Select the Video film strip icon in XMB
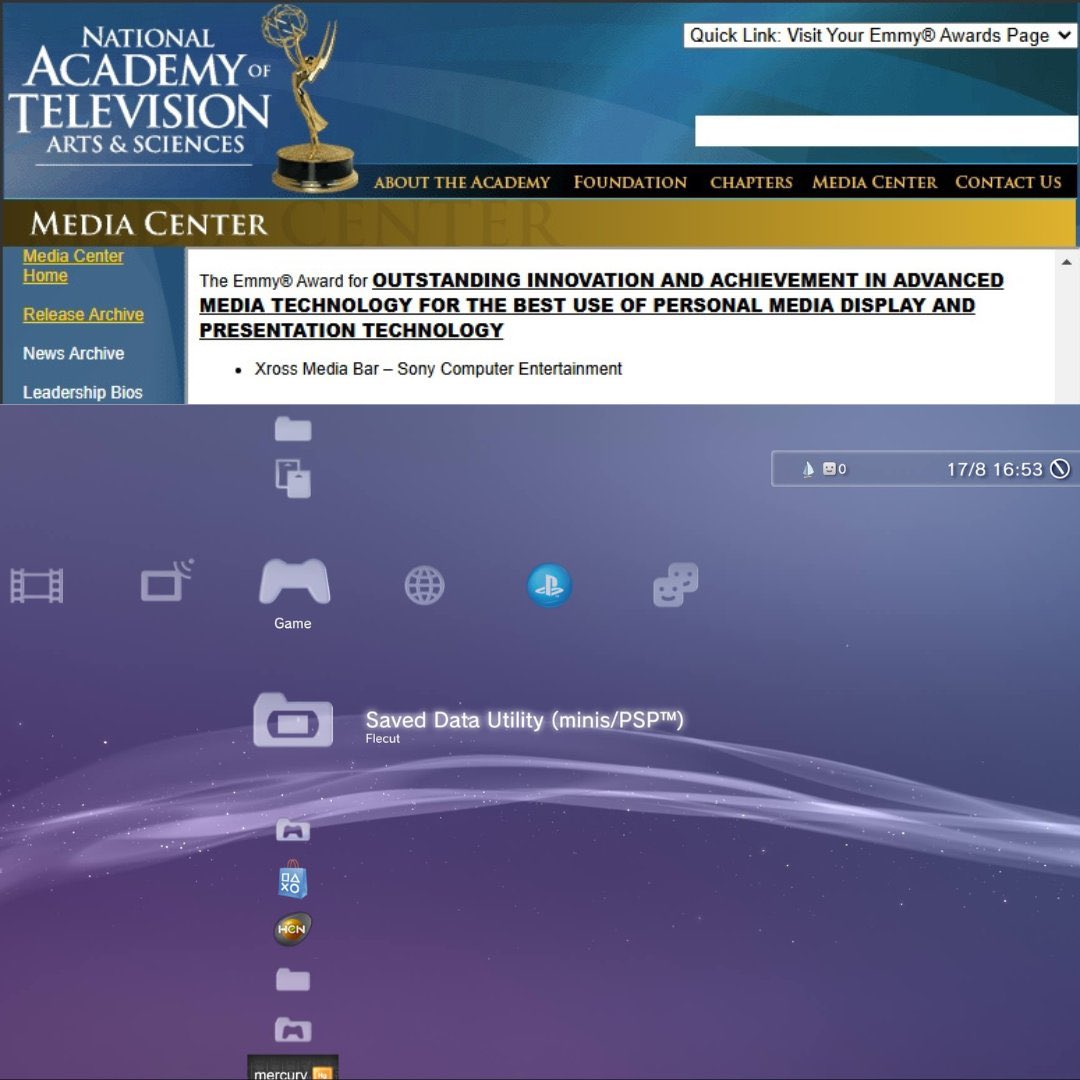 pos(37,586)
